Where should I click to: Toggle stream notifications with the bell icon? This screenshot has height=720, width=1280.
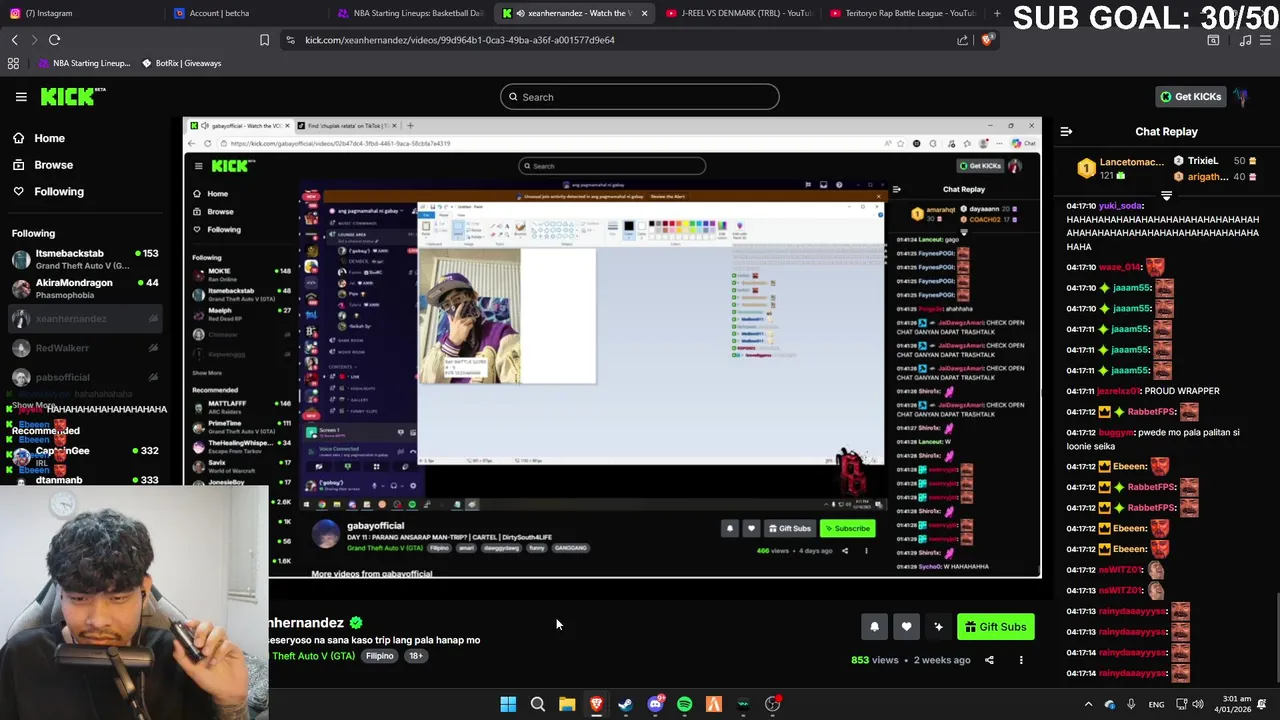pyautogui.click(x=874, y=627)
